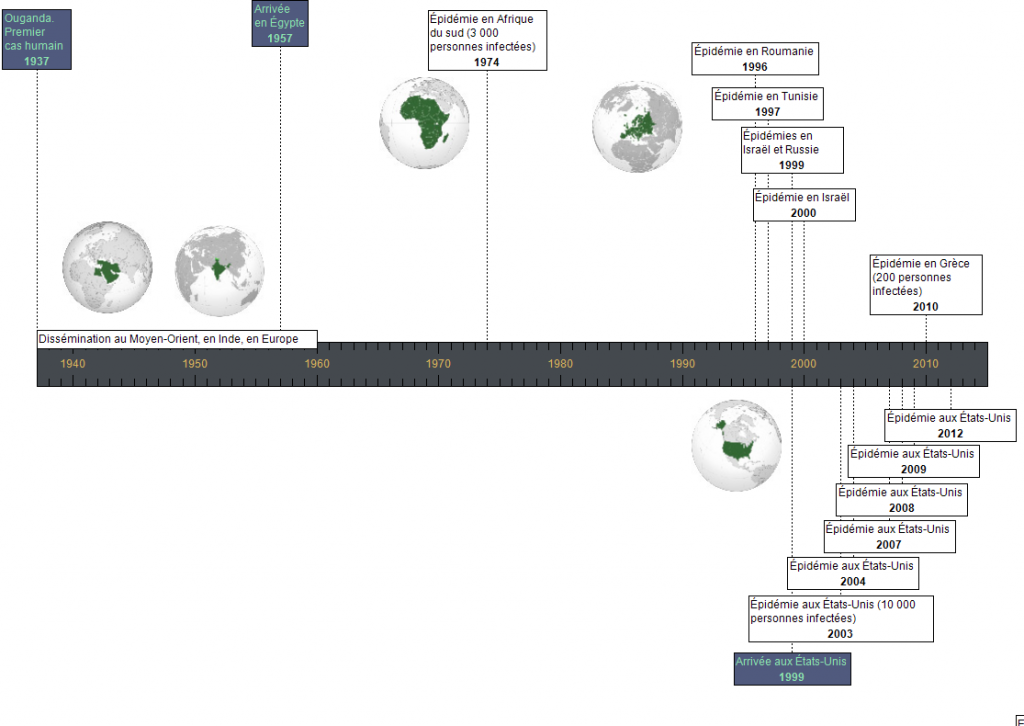The image size is (1024, 726).
Task: Click the 1980 label on the timeline bar
Action: tap(561, 363)
